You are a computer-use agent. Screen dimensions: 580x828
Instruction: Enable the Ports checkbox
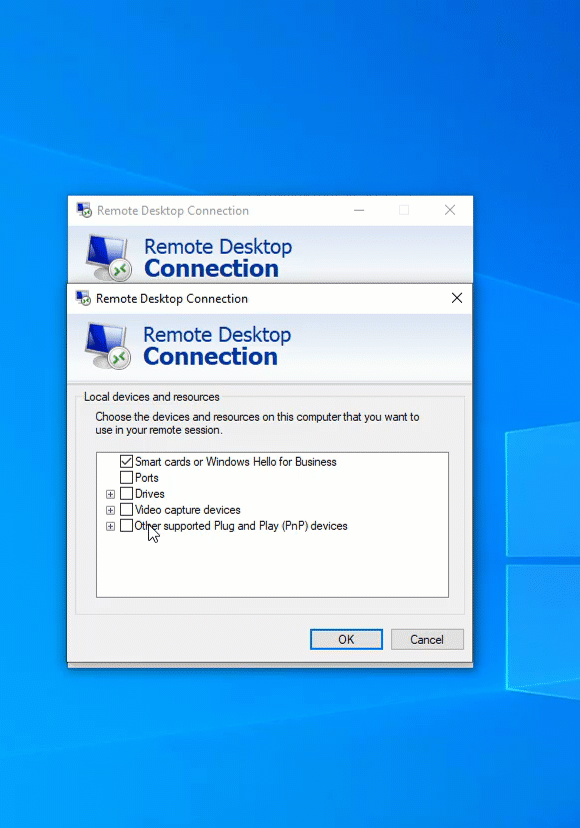[x=126, y=477]
